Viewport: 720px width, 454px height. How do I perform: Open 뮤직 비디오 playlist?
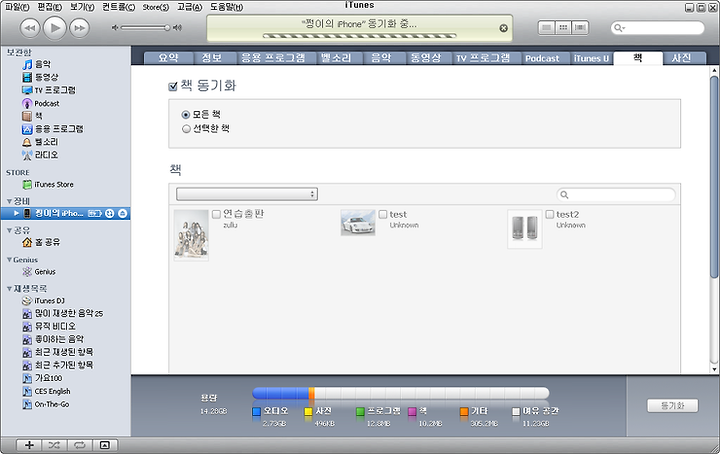coord(49,326)
